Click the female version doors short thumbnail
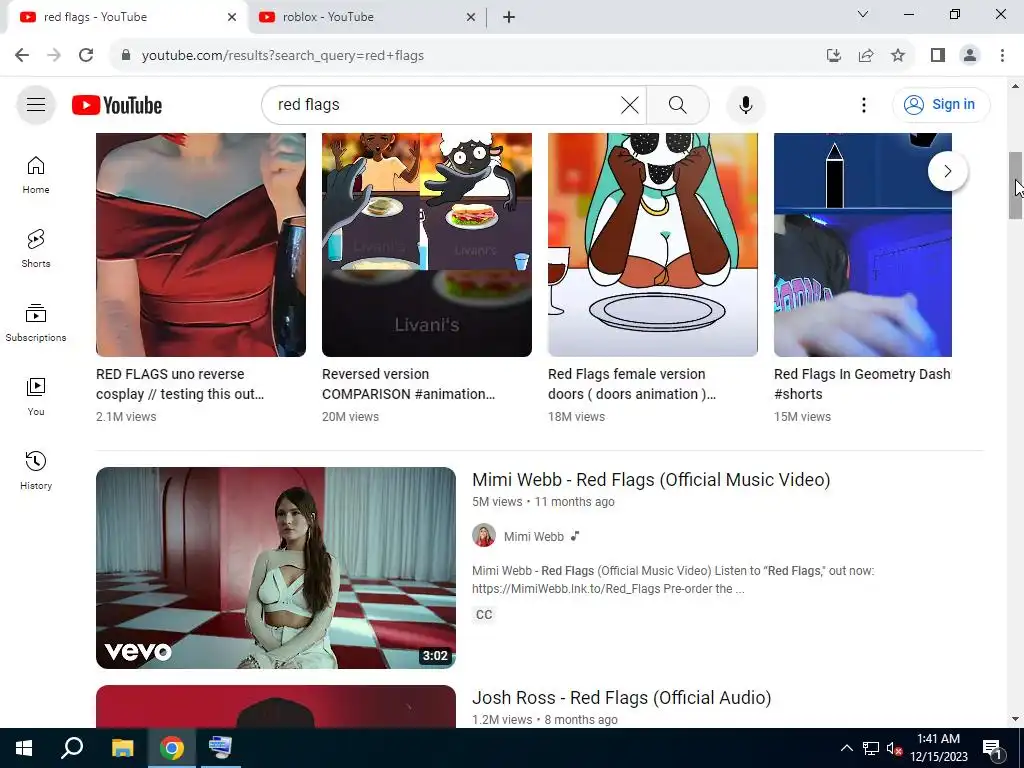Image resolution: width=1024 pixels, height=768 pixels. coord(652,245)
